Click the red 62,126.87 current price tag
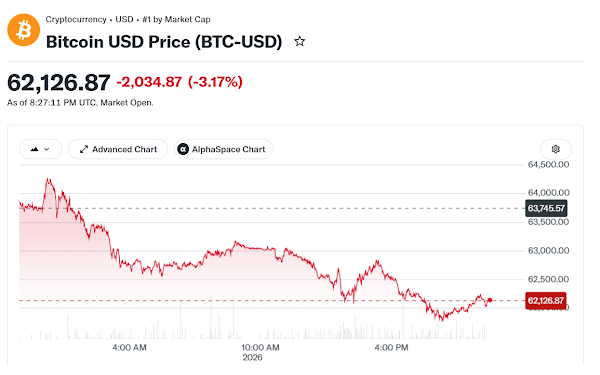The image size is (600, 375). [546, 300]
